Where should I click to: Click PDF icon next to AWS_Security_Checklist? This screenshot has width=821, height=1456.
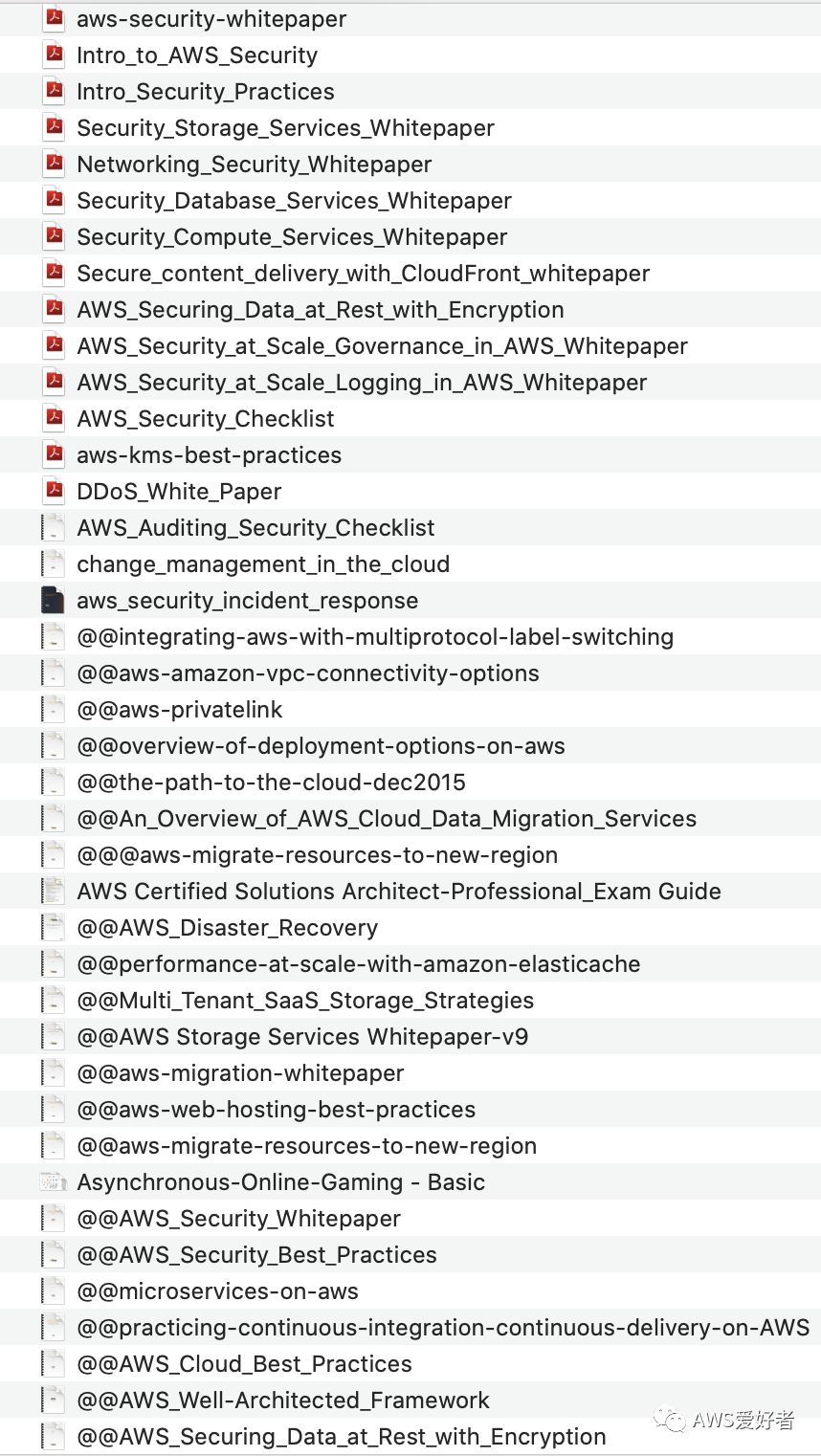55,418
